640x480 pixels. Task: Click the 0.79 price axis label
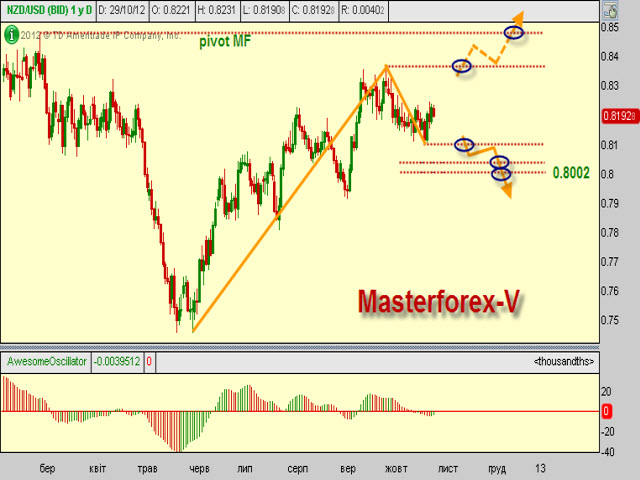point(609,203)
